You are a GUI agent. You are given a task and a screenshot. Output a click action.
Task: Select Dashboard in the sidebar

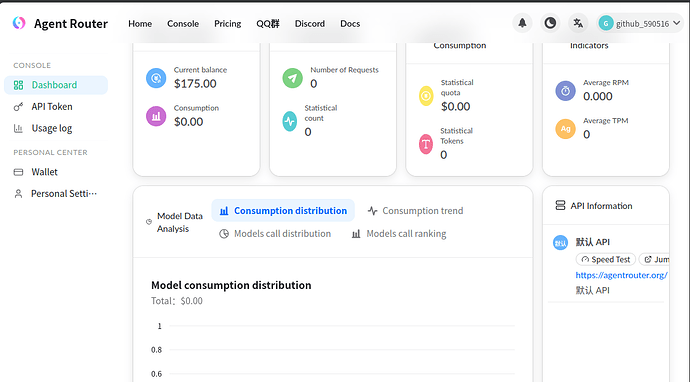(x=56, y=85)
